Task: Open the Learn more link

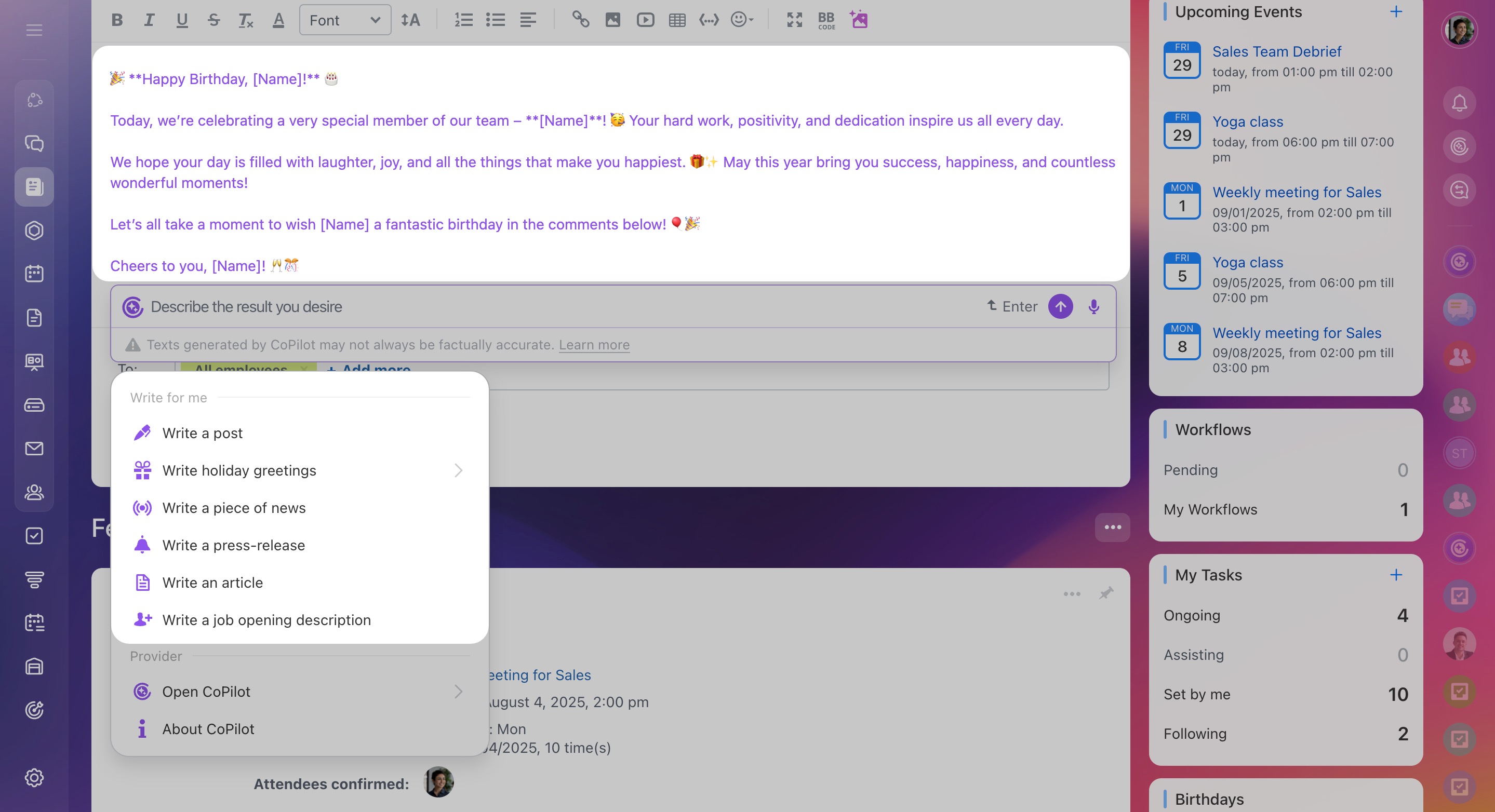Action: 594,345
